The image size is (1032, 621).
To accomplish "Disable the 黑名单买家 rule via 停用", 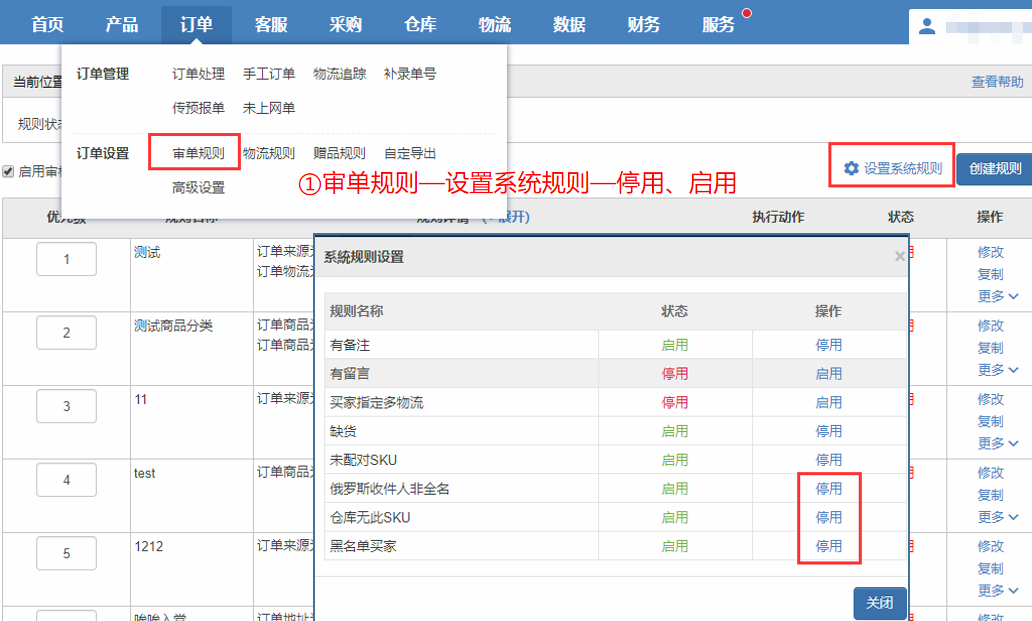I will click(x=828, y=546).
